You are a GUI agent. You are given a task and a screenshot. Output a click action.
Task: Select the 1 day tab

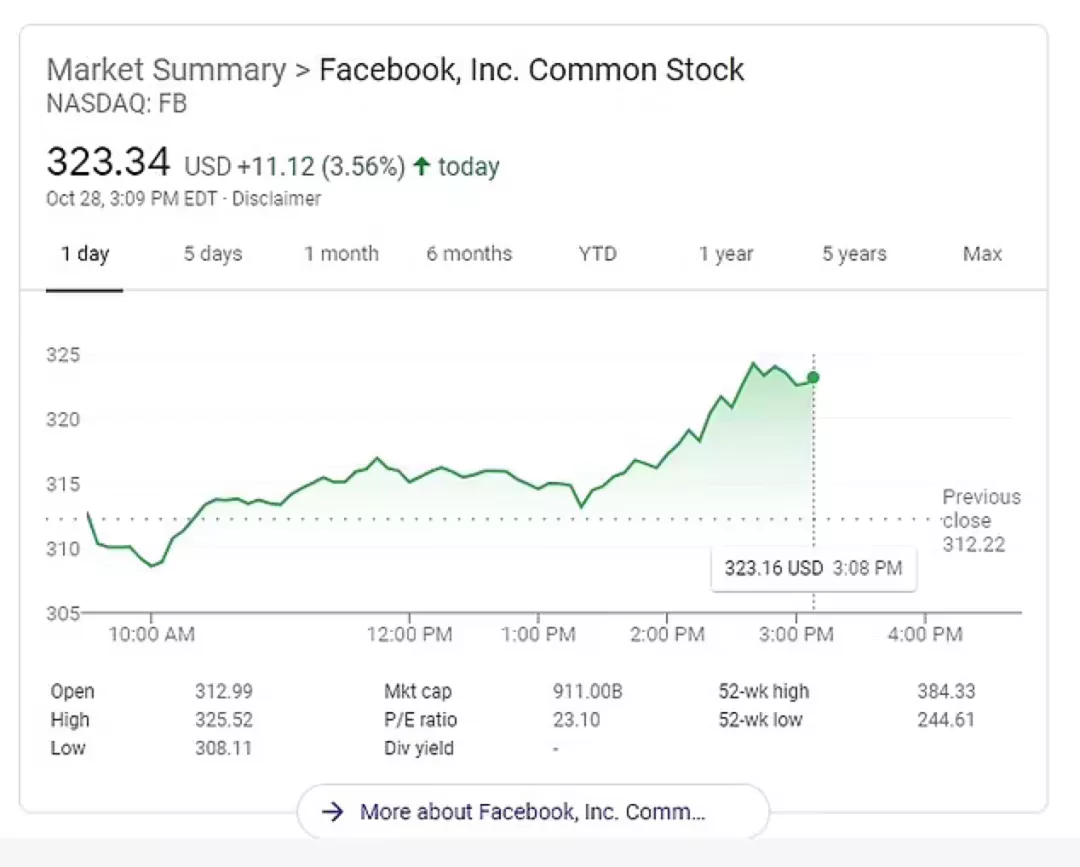85,254
